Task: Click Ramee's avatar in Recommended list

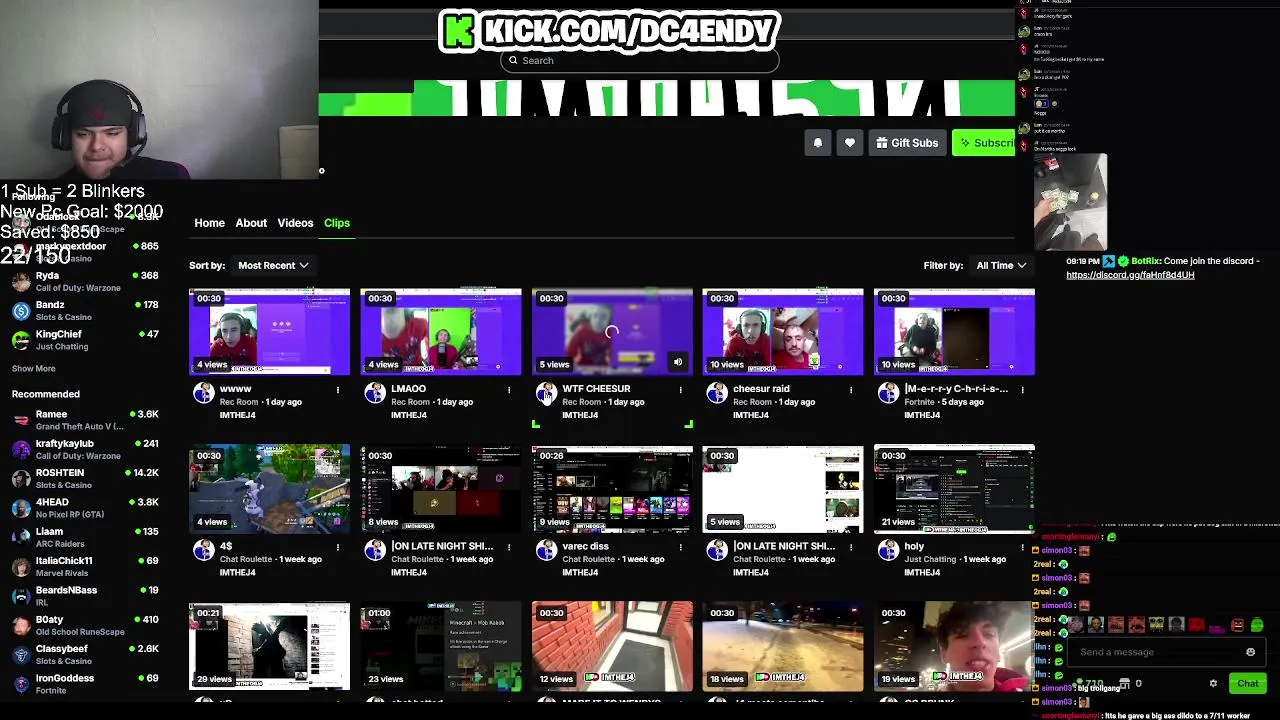Action: point(21,420)
